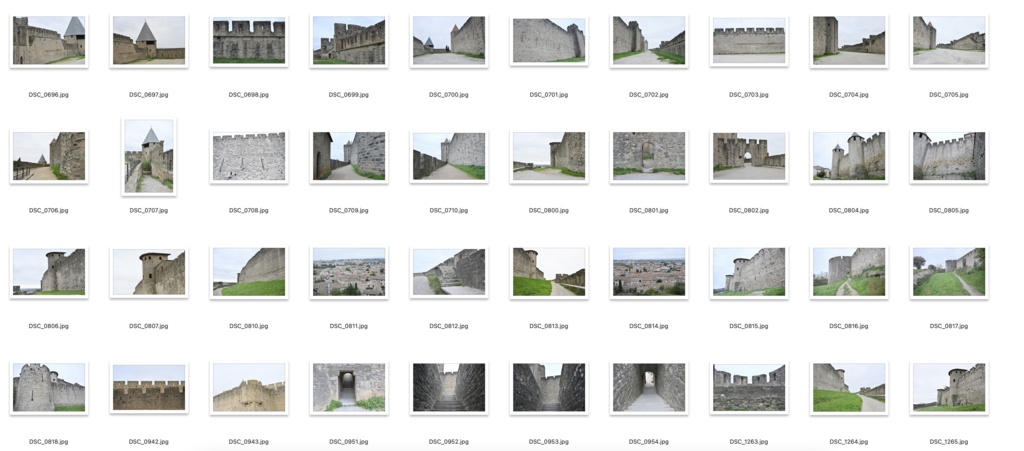
Task: Click the file name DSC_0817.jpg
Action: tap(949, 326)
